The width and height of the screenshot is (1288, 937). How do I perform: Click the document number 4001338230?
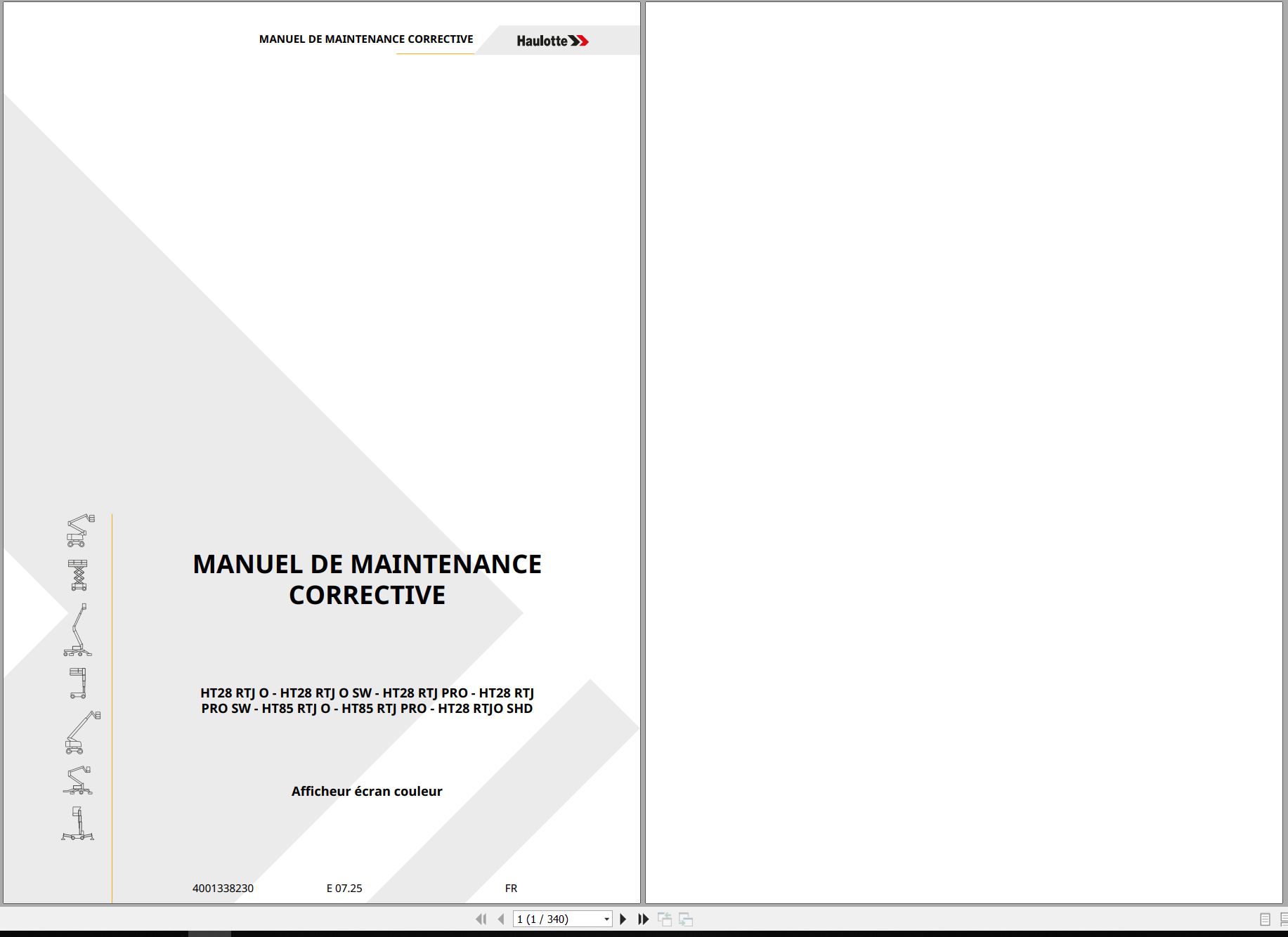pos(223,889)
